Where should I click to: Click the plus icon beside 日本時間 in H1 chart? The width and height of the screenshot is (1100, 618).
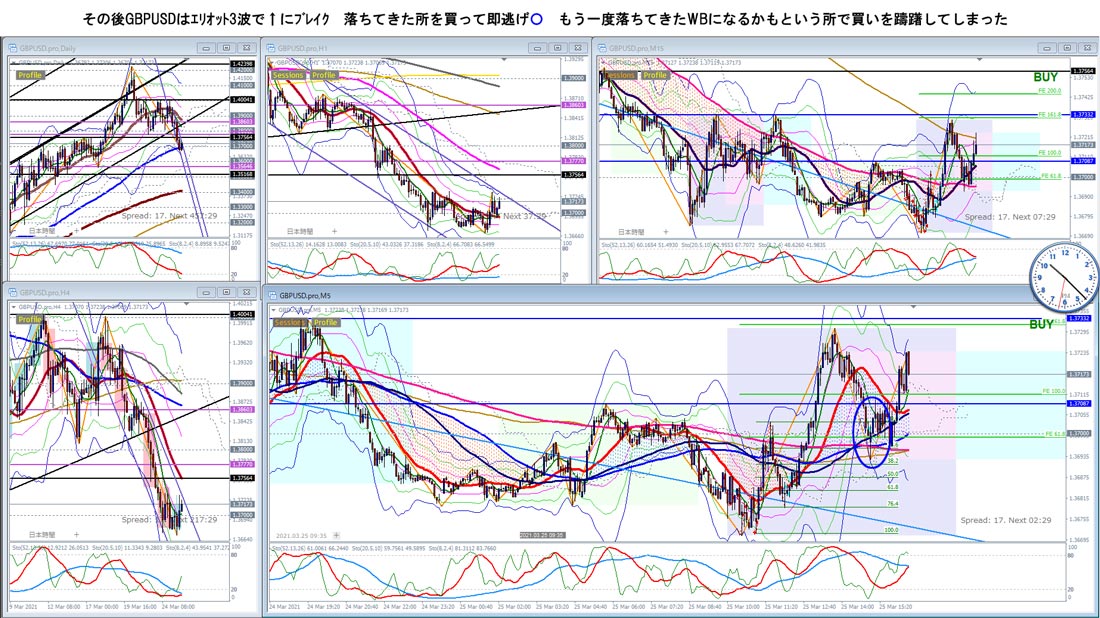click(x=335, y=231)
